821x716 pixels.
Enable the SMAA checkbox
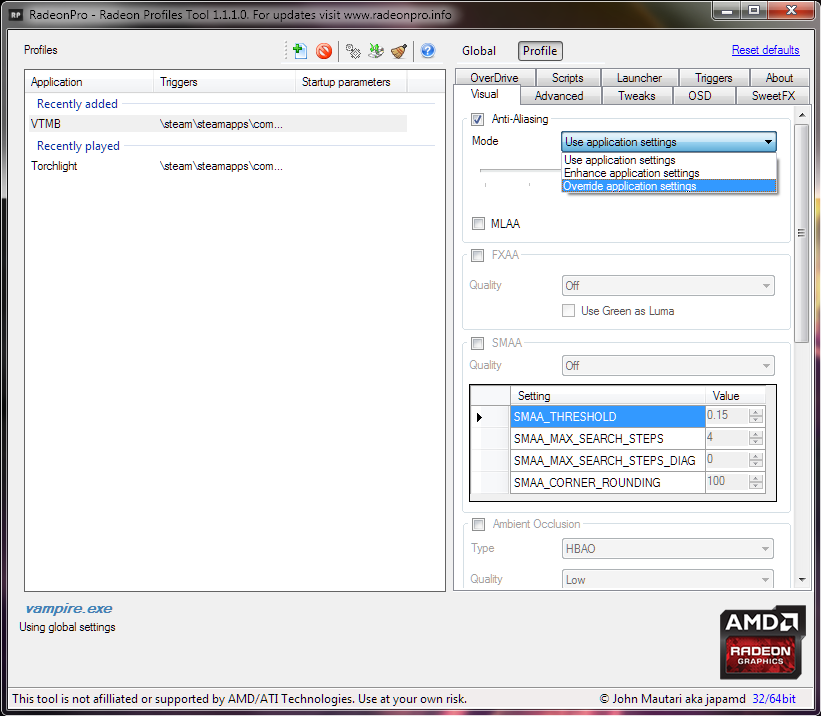[478, 344]
